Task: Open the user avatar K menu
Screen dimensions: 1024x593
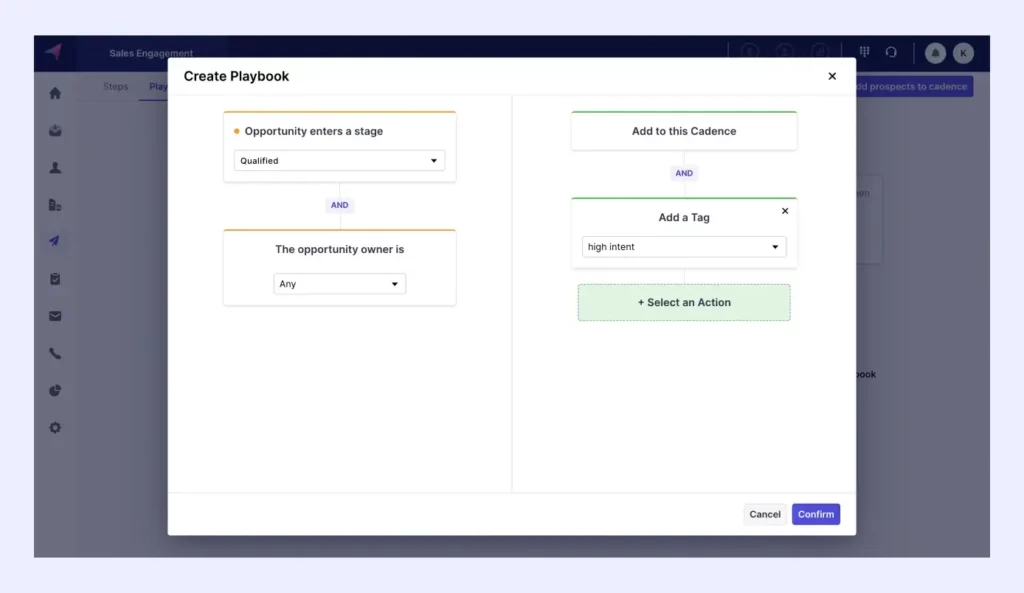Action: click(963, 53)
